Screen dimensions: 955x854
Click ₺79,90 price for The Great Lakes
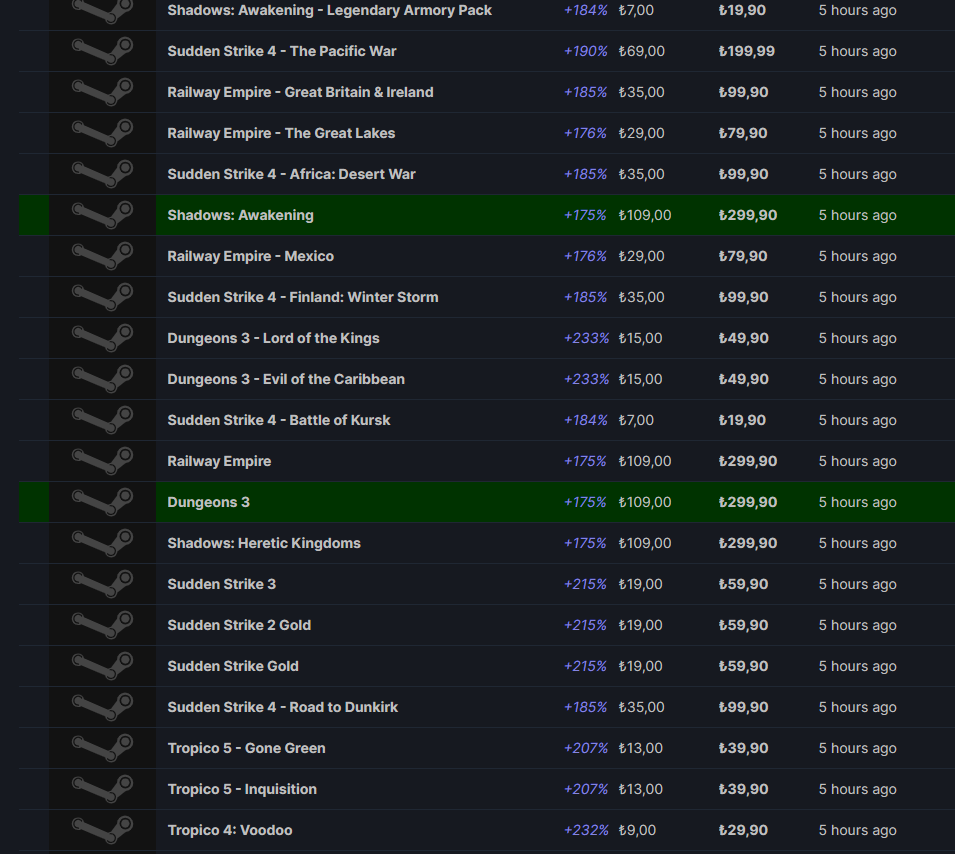click(x=743, y=133)
